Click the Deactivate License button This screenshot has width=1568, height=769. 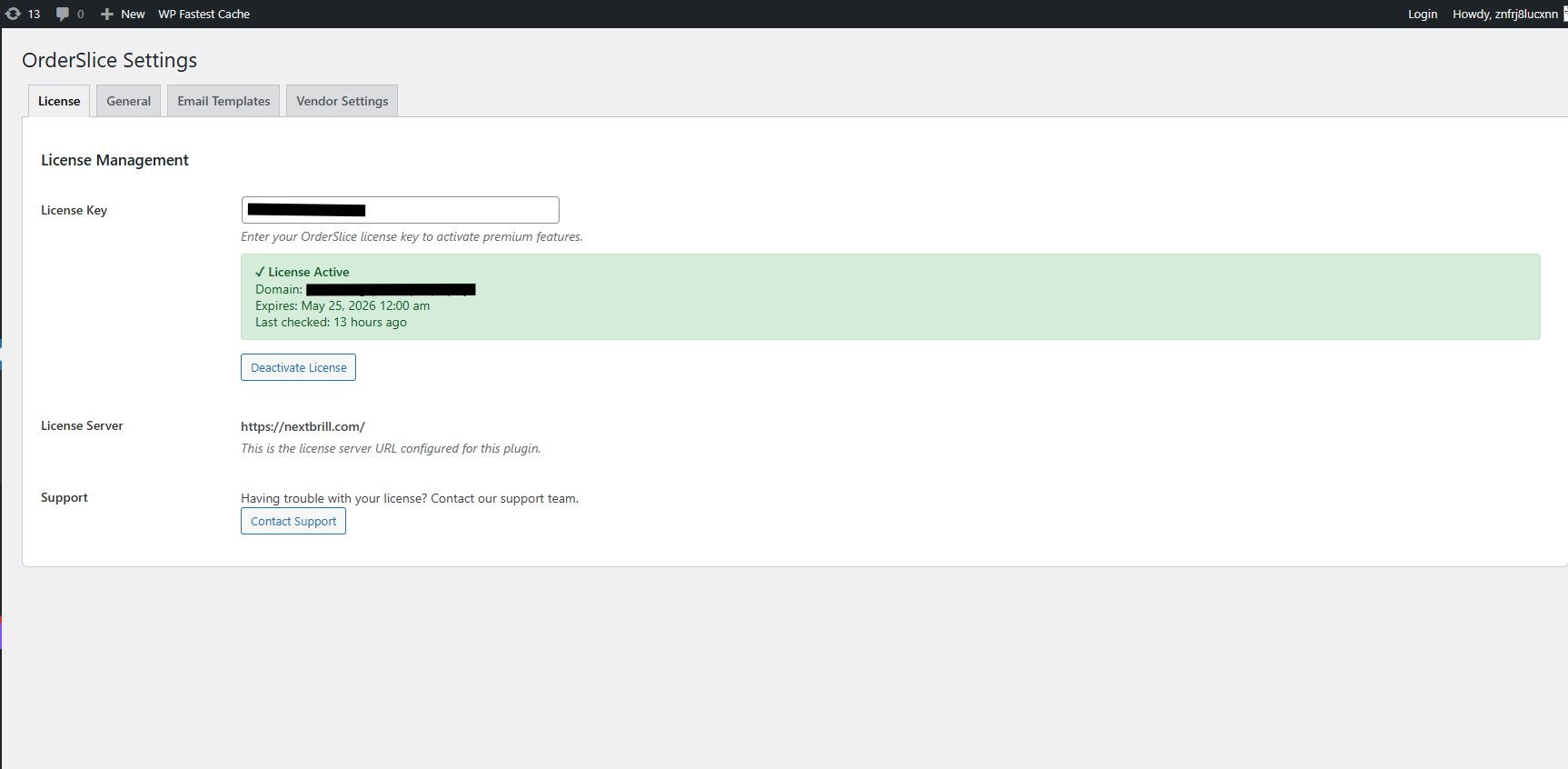click(x=298, y=367)
